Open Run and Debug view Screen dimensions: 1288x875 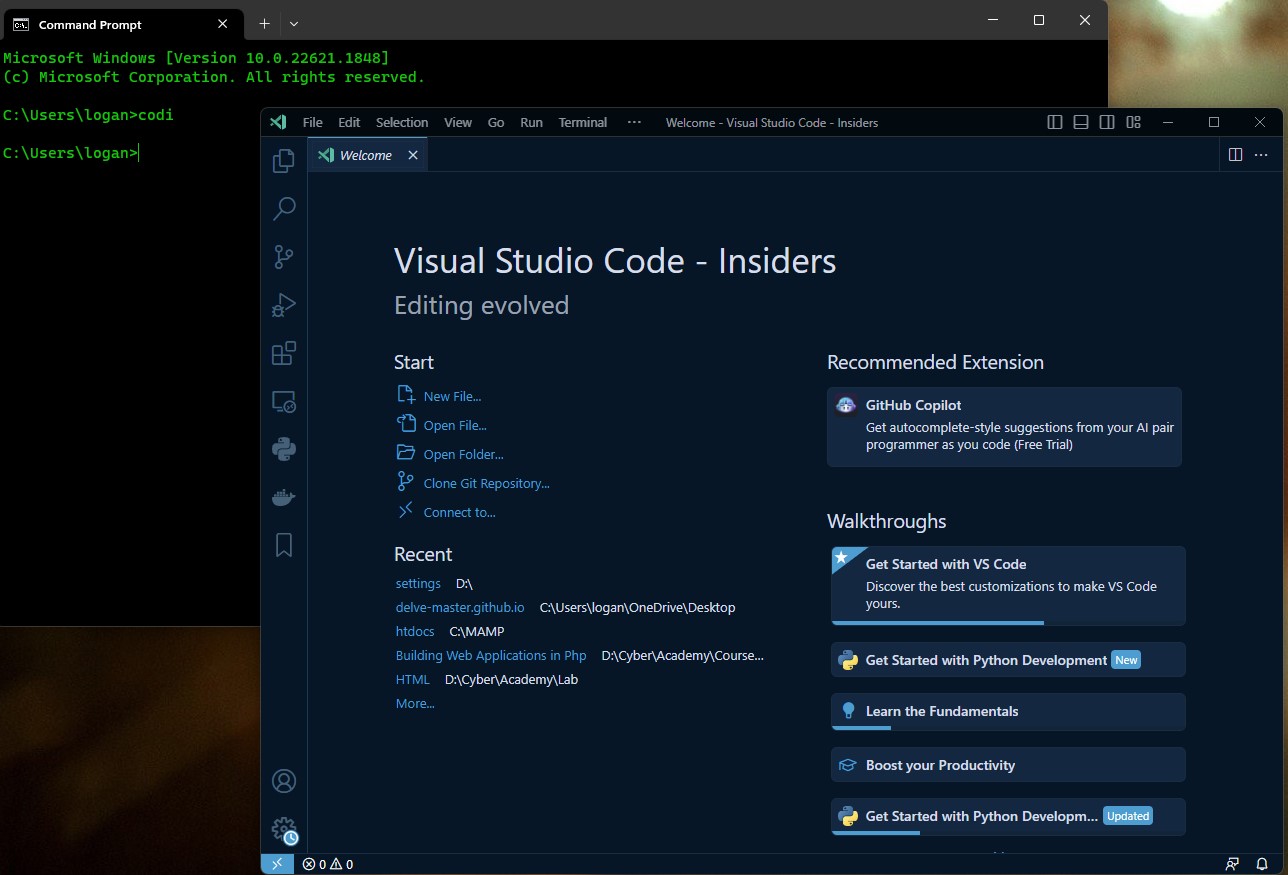point(284,305)
